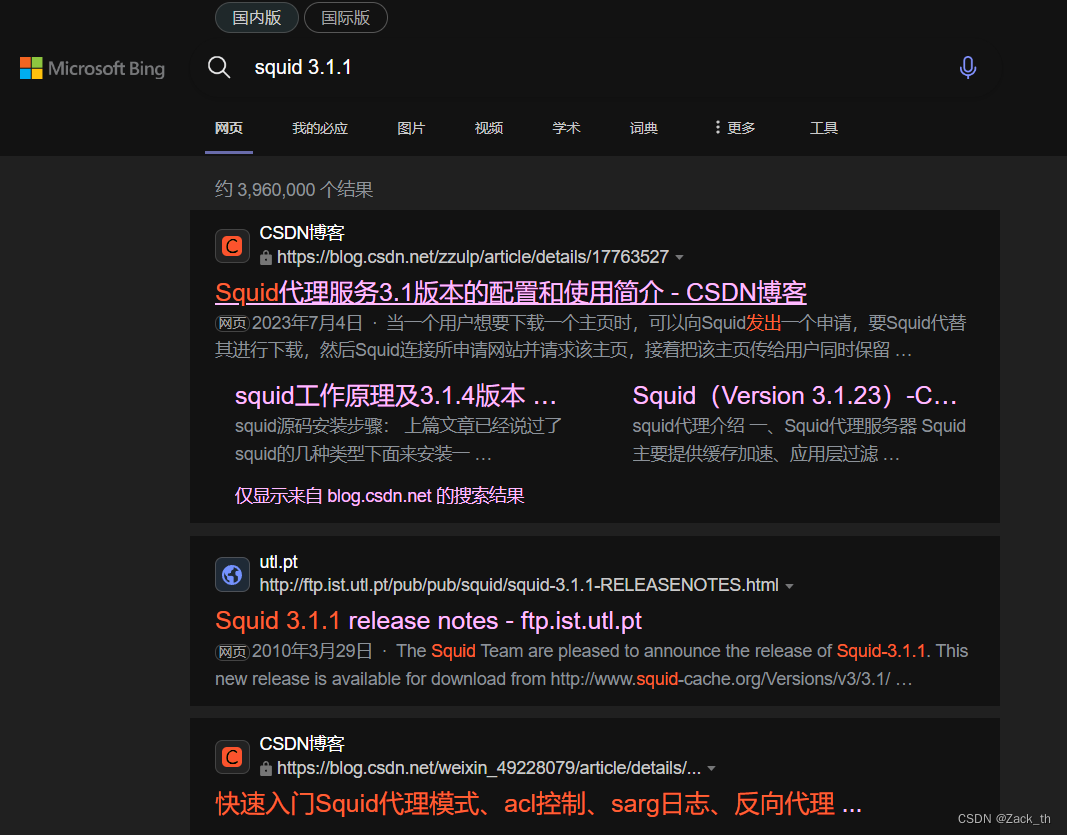Click the first result's CSDN博客 site name

click(x=302, y=233)
